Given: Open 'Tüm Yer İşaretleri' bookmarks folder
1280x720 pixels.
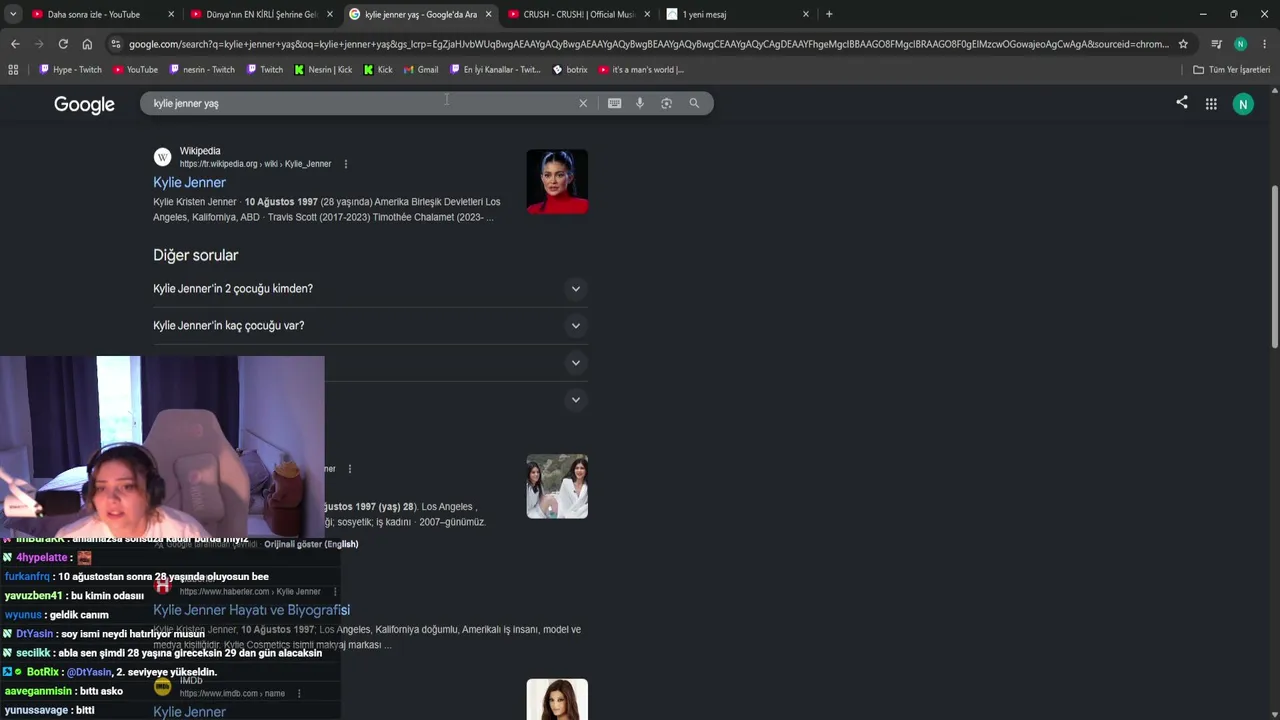Looking at the screenshot, I should click(x=1232, y=70).
